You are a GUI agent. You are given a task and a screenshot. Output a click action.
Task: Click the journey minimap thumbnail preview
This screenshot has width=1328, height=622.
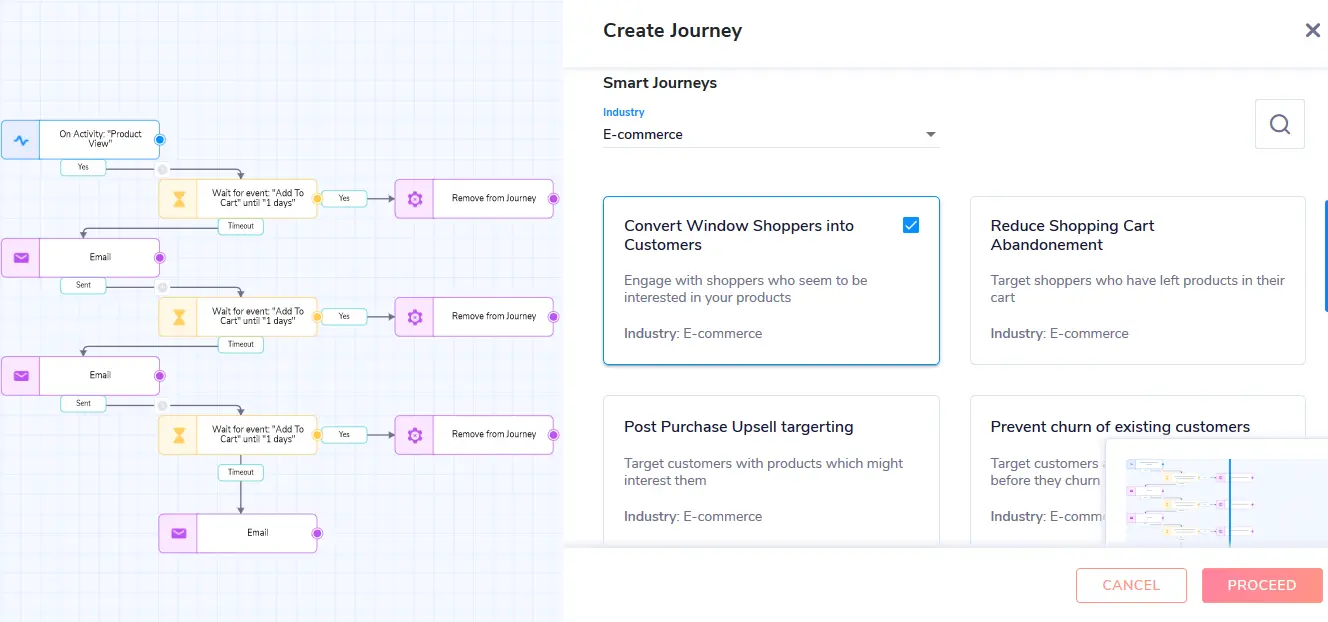[x=1217, y=491]
